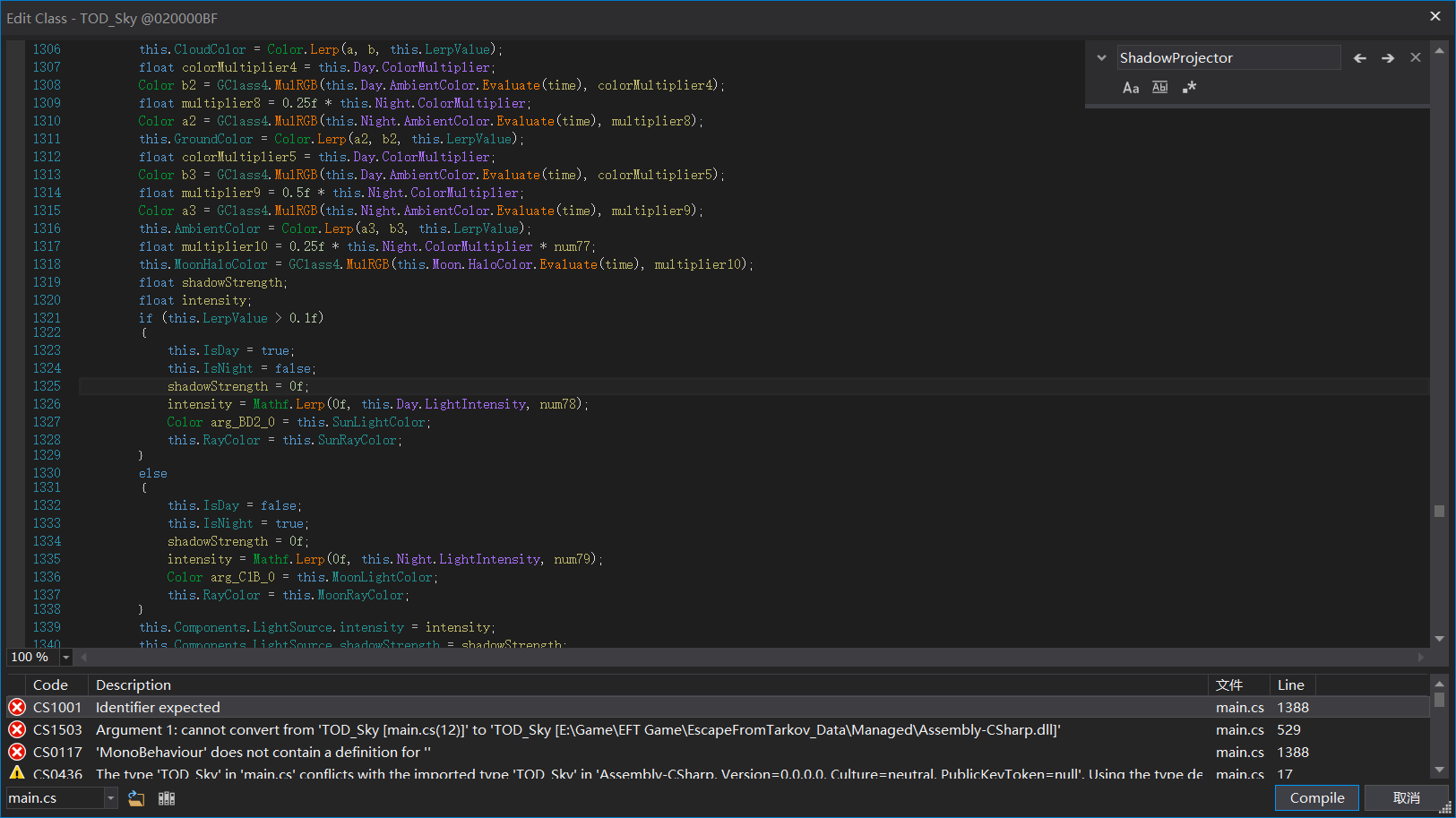Expand the replace field chevron in search
The height and width of the screenshot is (818, 1456).
(x=1101, y=58)
